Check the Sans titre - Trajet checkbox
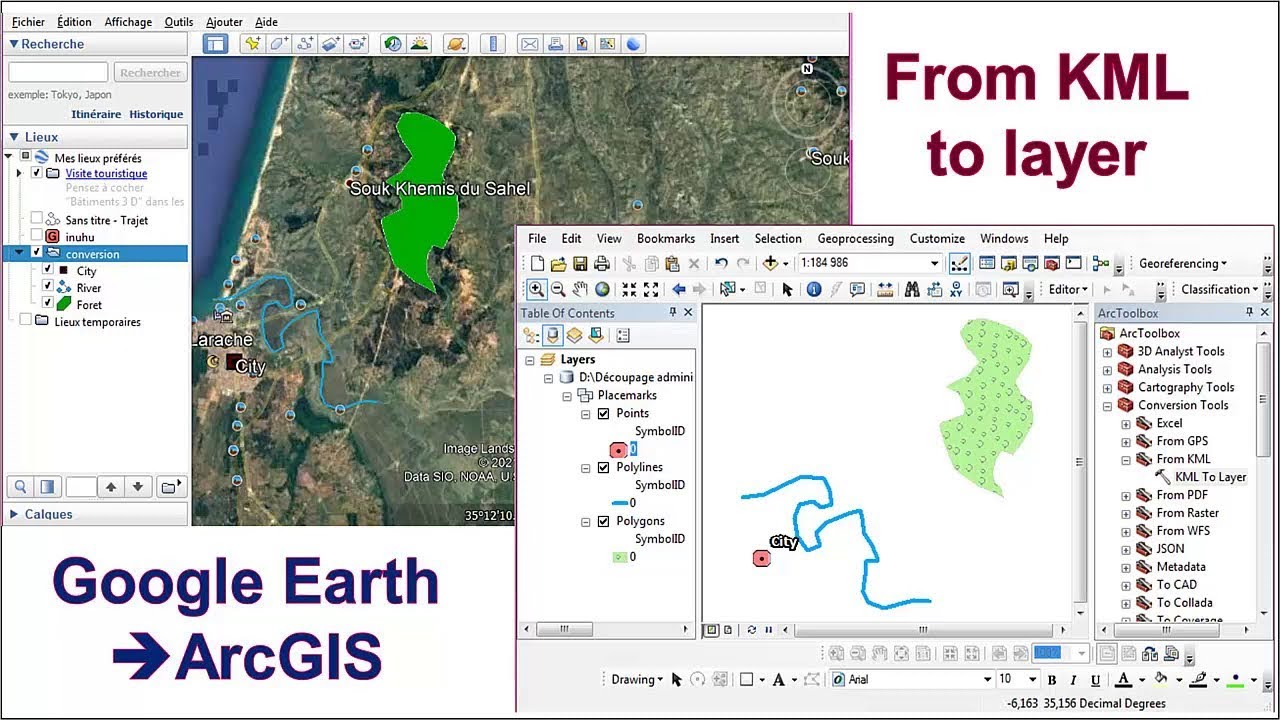Viewport: 1280px width, 720px height. [37, 219]
